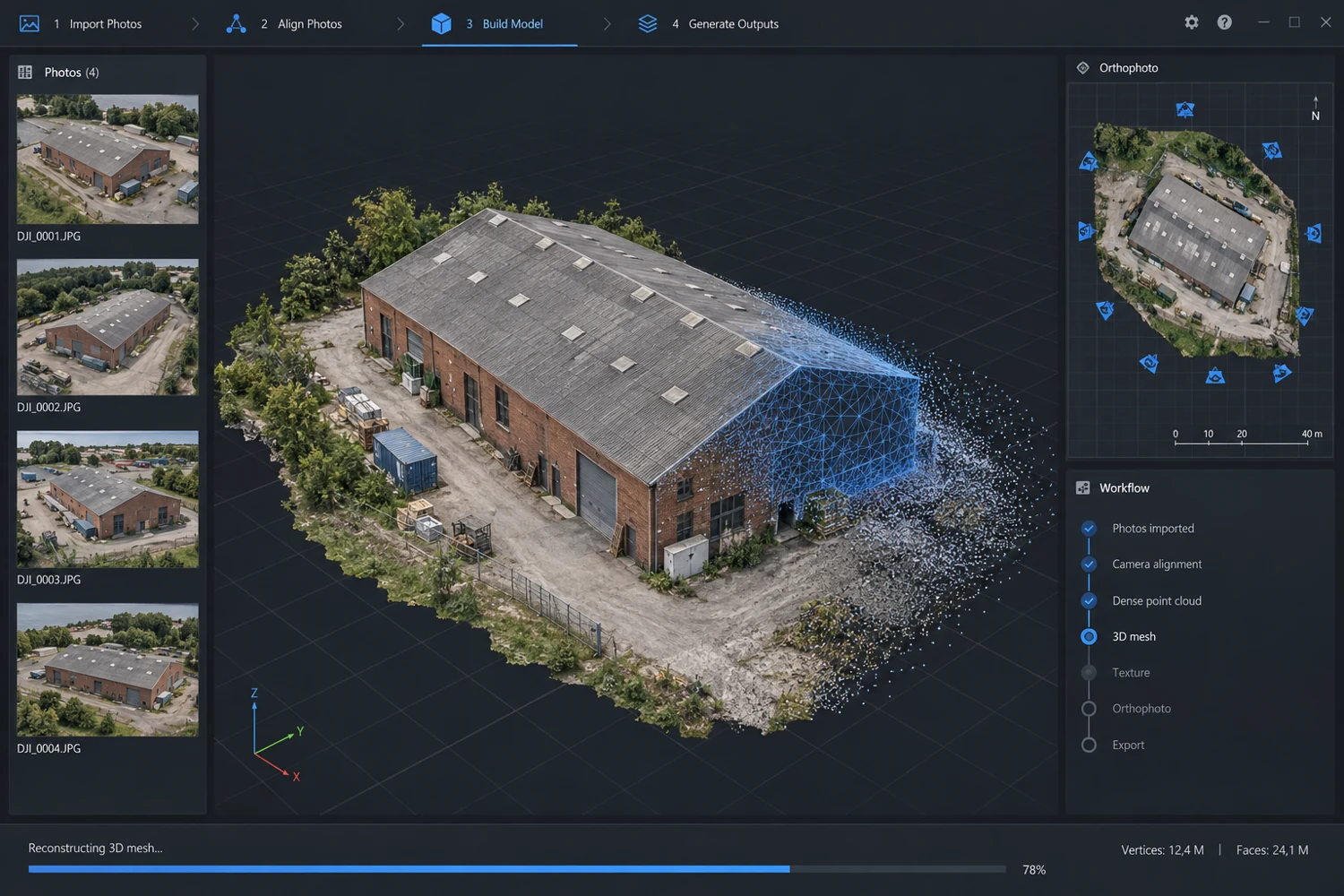Click the "Reconstructing 3D mesh..." status text

95,848
